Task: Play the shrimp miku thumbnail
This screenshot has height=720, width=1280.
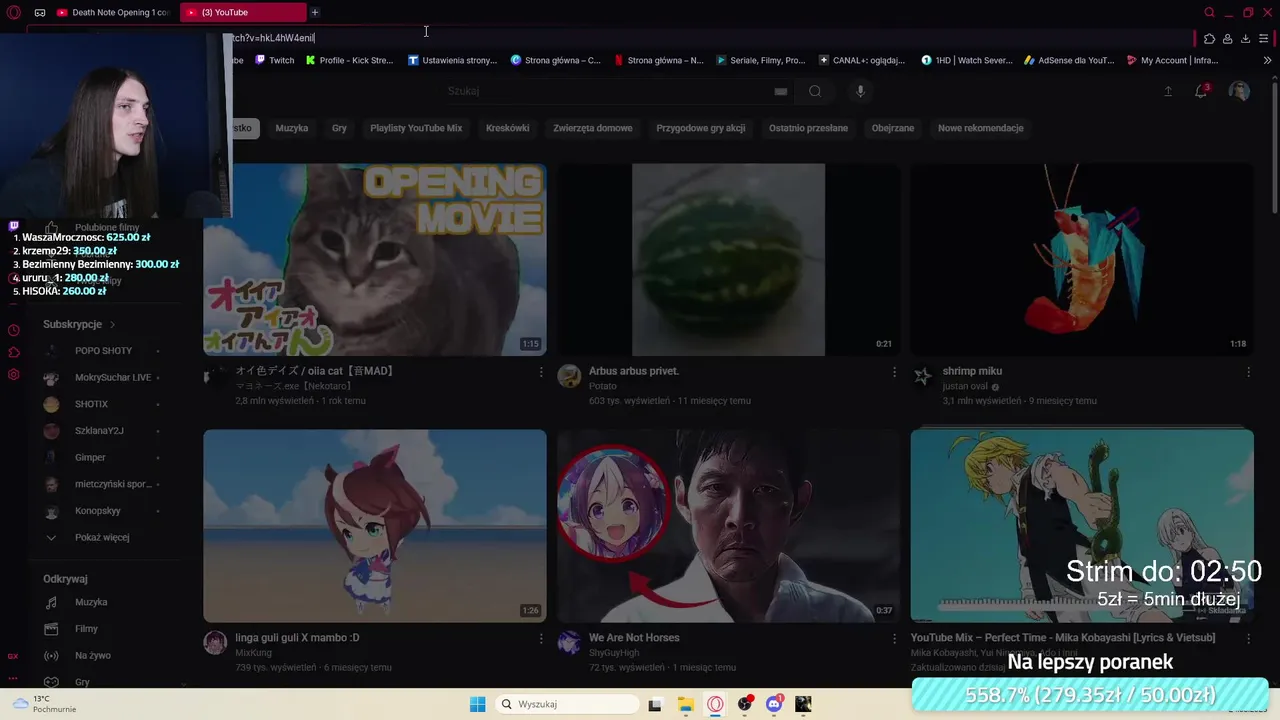Action: (1082, 259)
